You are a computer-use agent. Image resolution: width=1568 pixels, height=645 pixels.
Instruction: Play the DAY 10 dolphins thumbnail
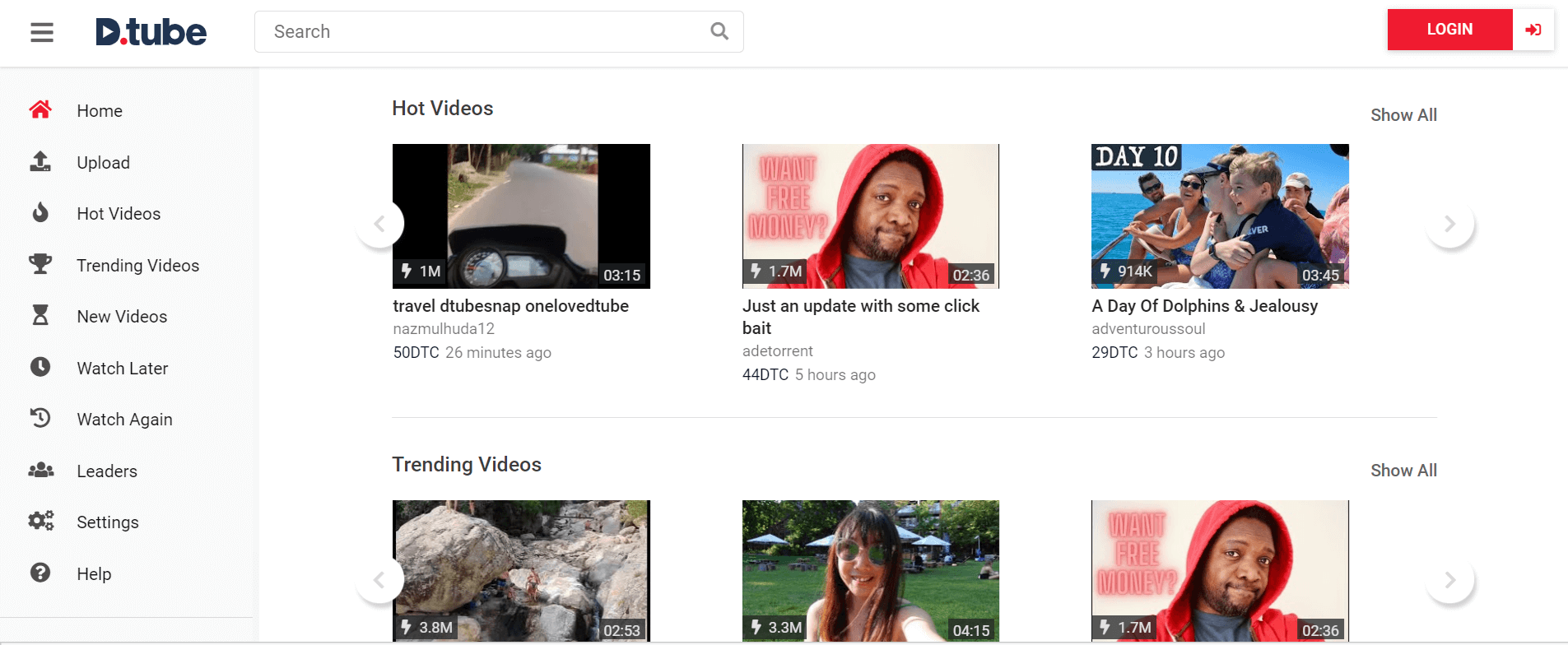point(1220,216)
